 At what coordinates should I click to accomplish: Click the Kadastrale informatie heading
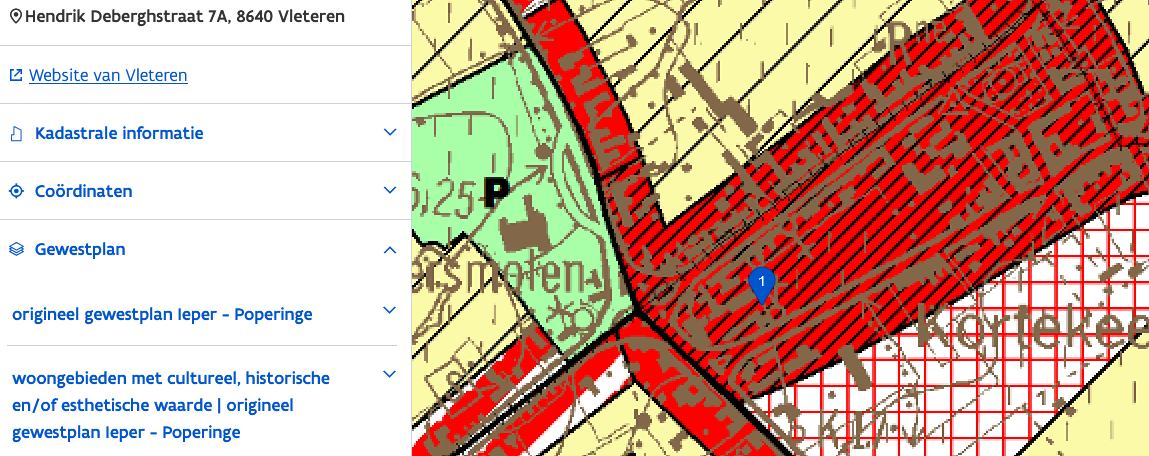(119, 133)
